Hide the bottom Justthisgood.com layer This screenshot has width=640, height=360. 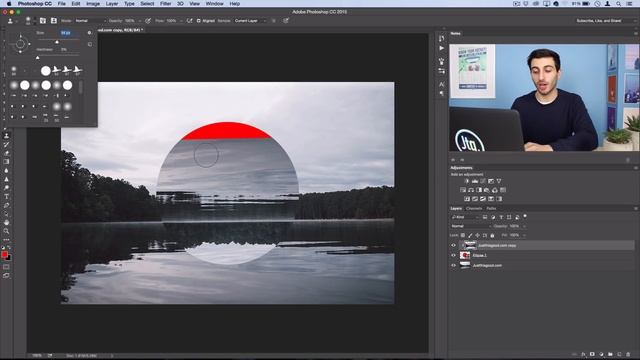(x=453, y=265)
